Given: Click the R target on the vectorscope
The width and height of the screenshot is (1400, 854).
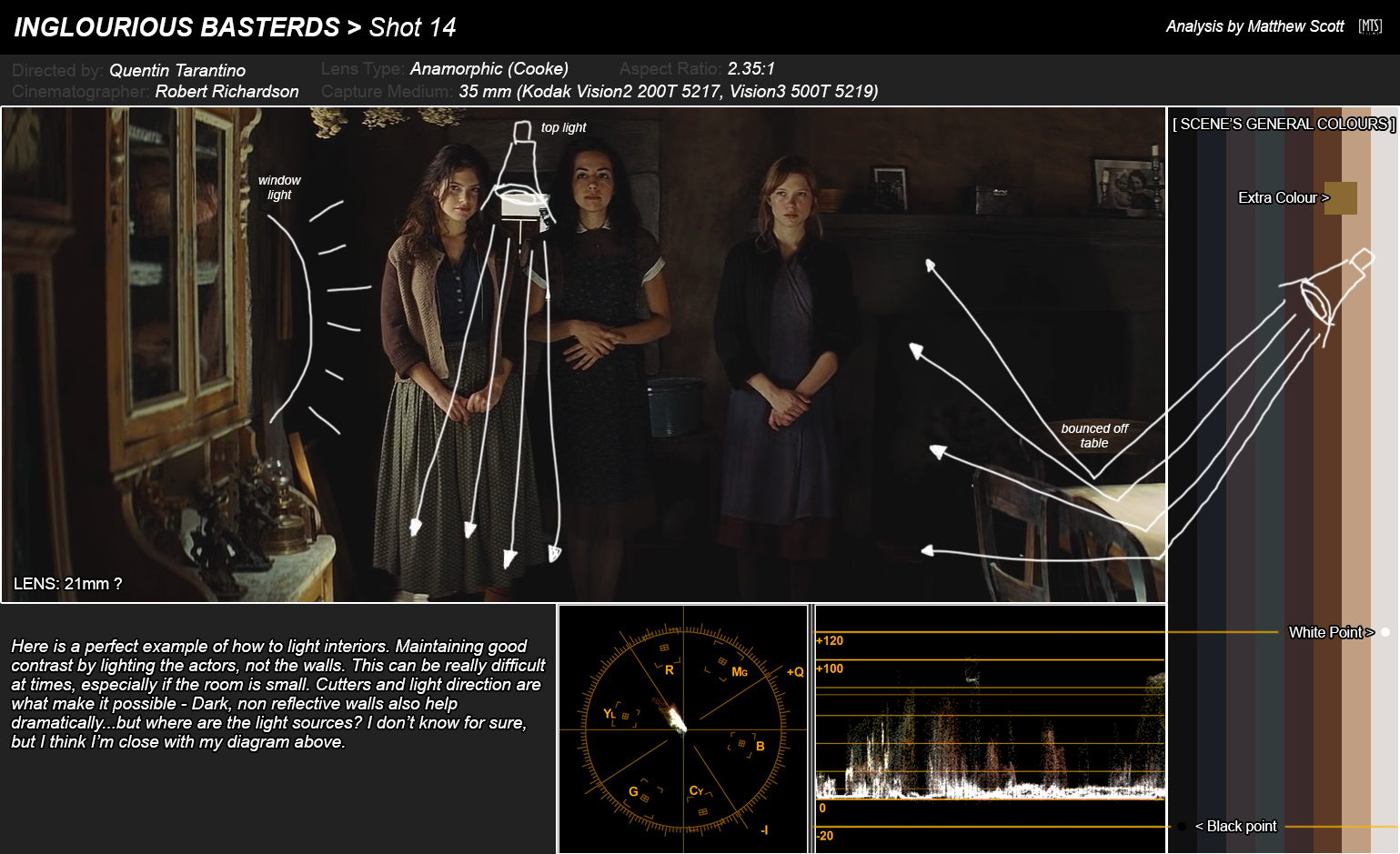Looking at the screenshot, I should pos(664,648).
